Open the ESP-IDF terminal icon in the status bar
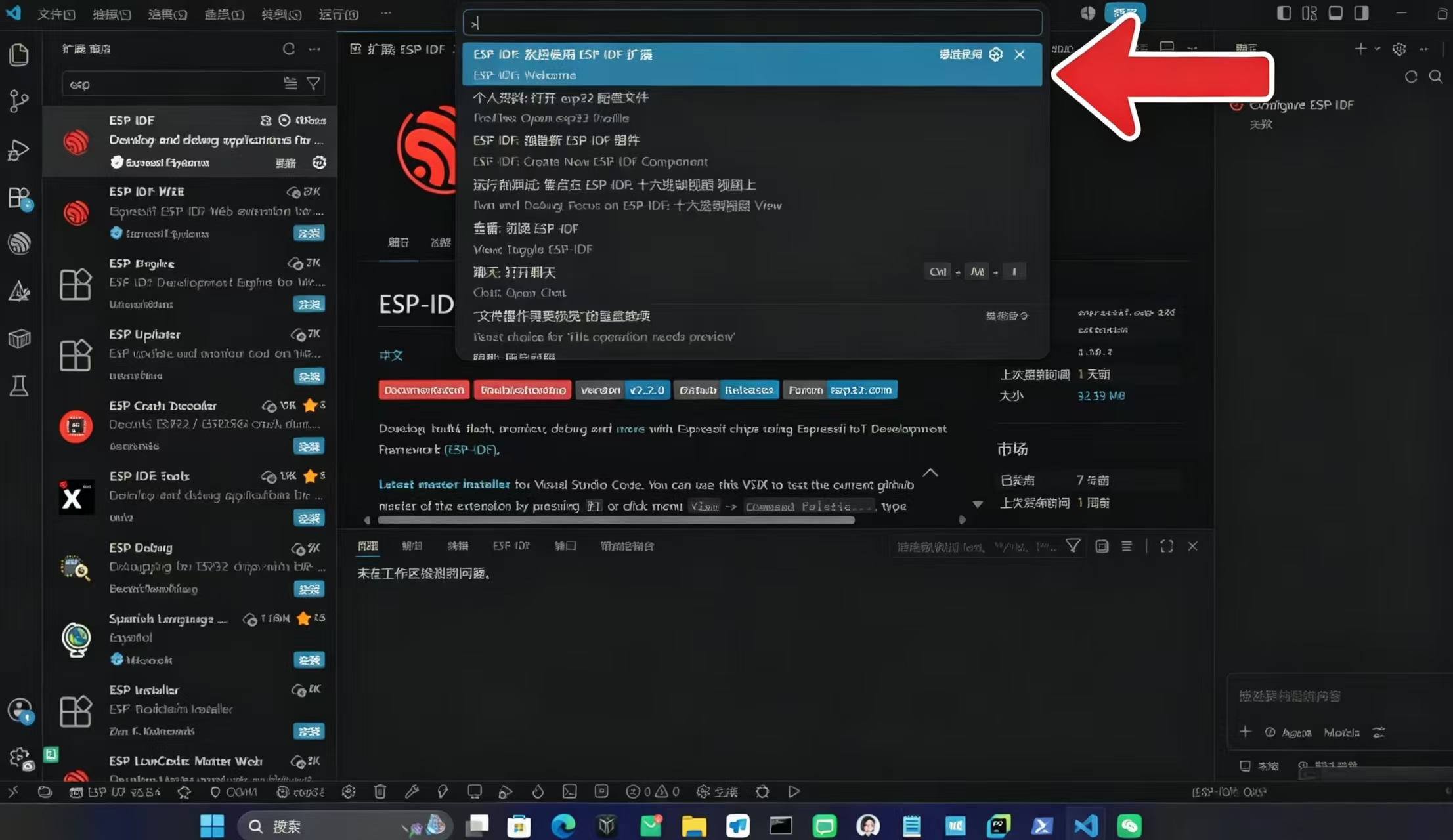The width and height of the screenshot is (1453, 840). point(569,791)
